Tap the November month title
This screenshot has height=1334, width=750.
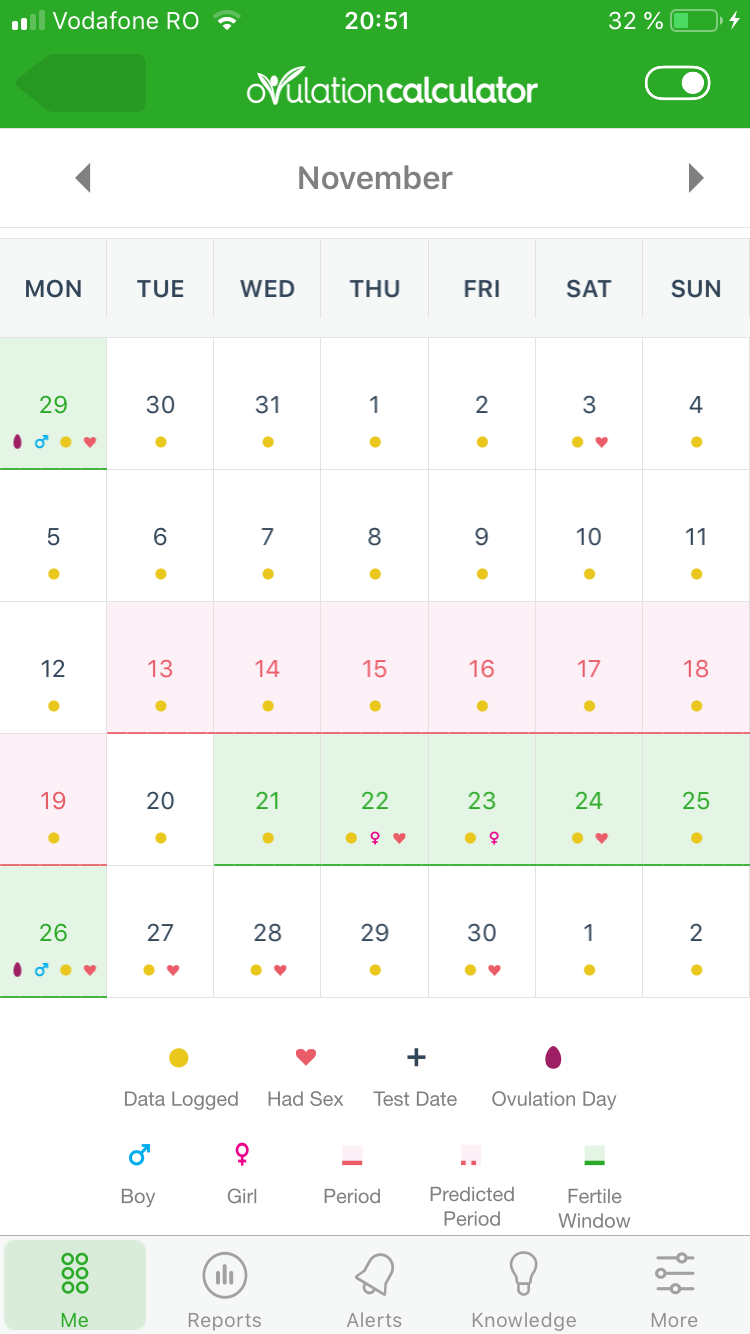[375, 178]
